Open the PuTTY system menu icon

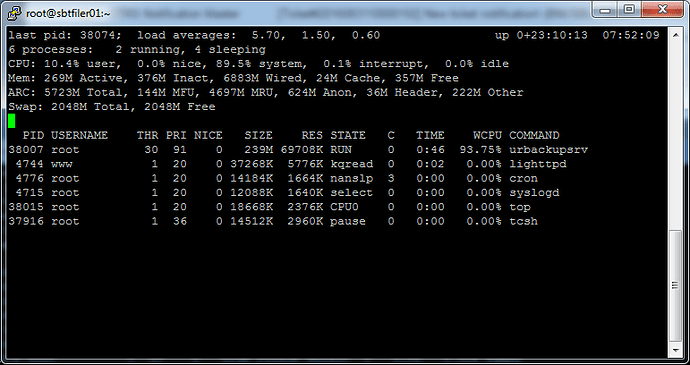pyautogui.click(x=14, y=13)
